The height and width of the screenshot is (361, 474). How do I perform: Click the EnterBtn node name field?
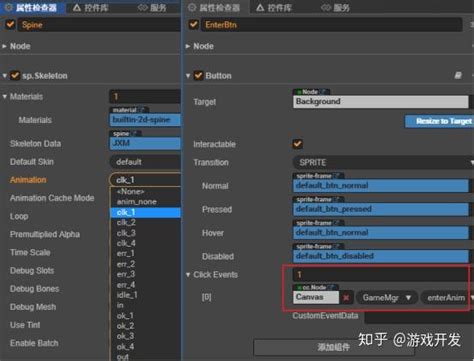pyautogui.click(x=332, y=25)
